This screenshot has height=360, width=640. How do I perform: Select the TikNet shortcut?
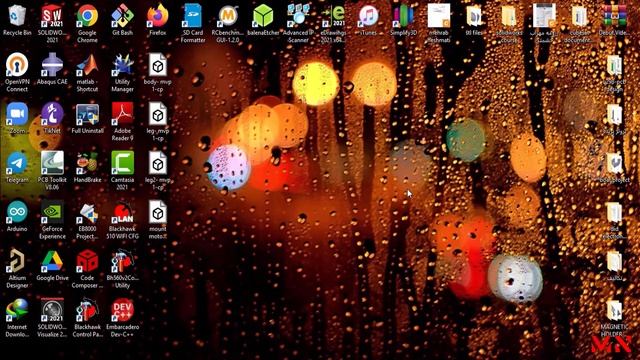52,114
